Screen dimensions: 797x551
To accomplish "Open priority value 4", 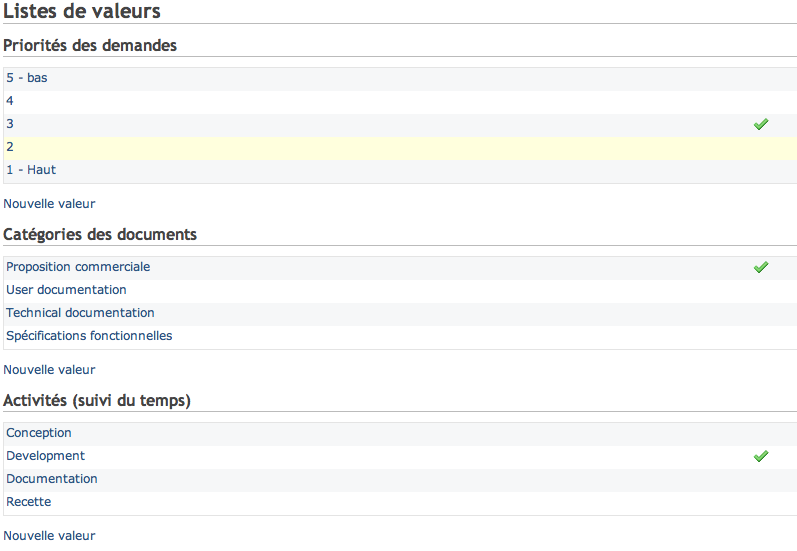I will [x=10, y=101].
